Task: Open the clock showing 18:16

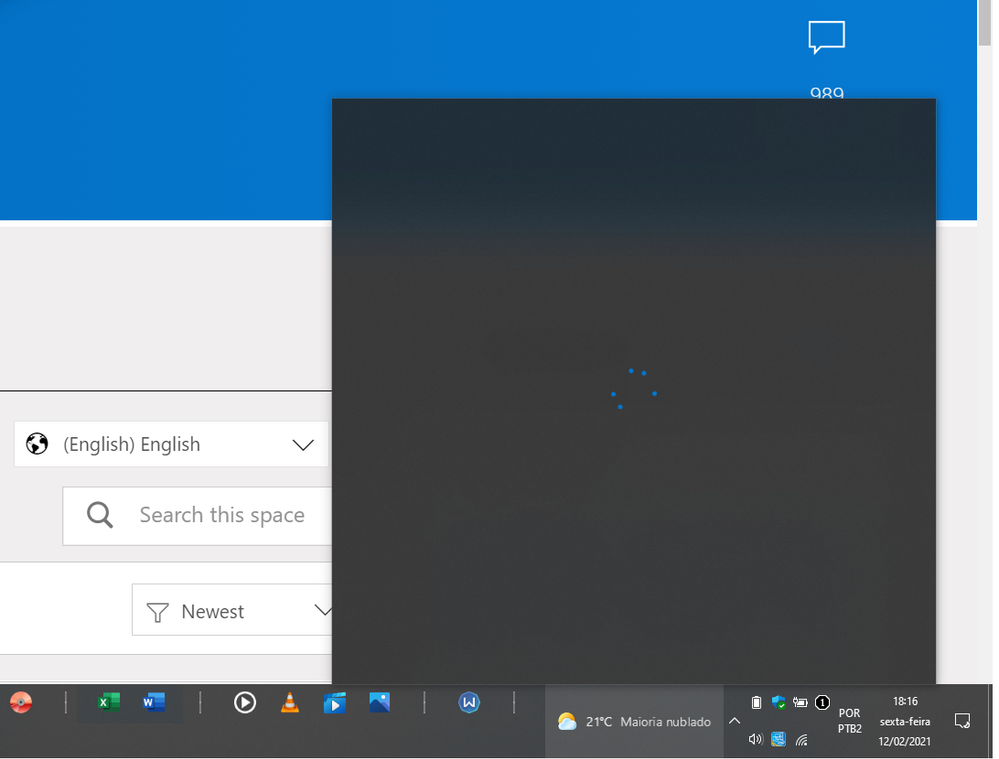Action: (x=905, y=721)
